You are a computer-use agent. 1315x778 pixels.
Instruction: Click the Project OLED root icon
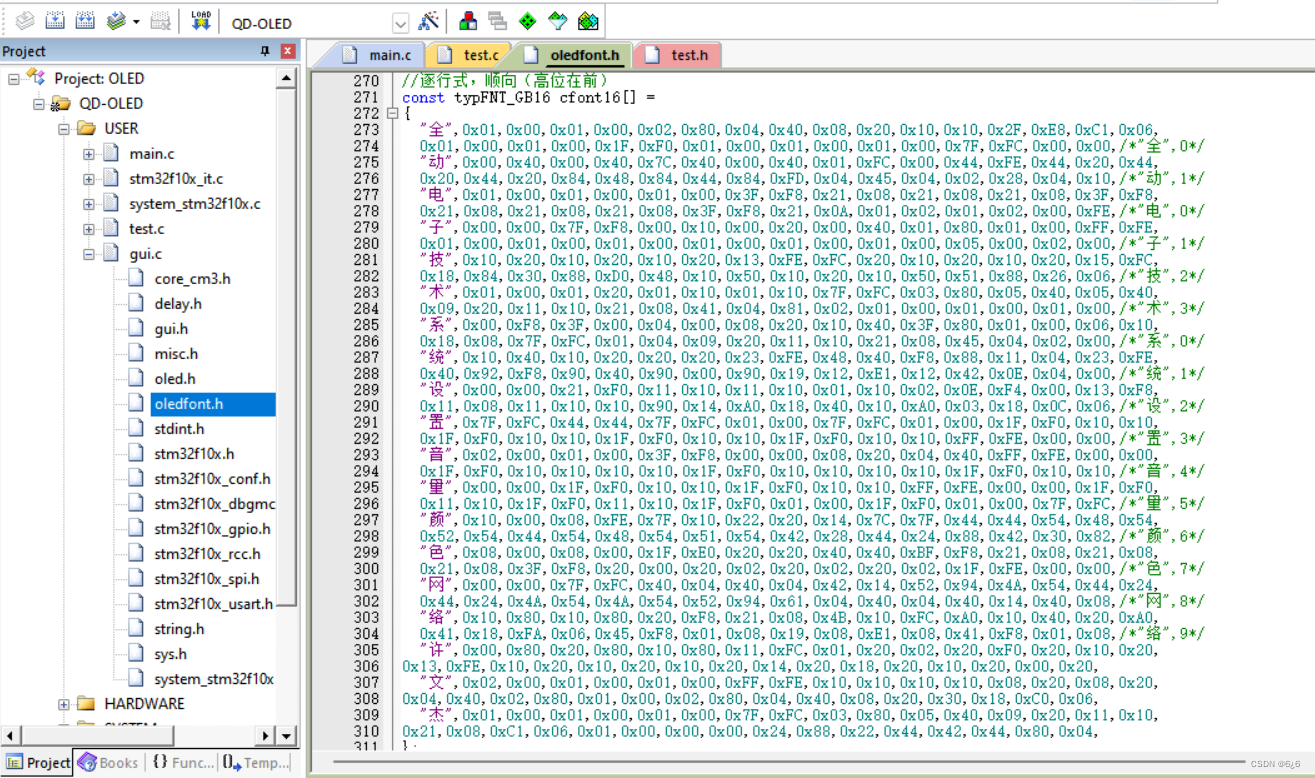click(x=36, y=77)
